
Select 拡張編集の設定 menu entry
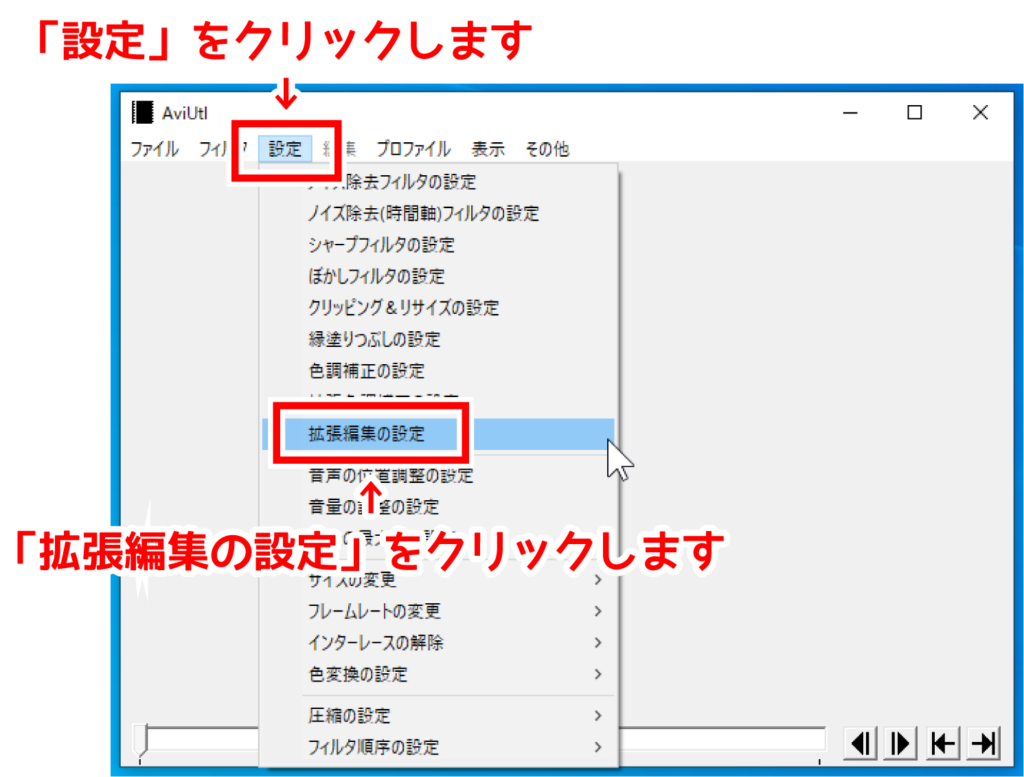[438, 434]
